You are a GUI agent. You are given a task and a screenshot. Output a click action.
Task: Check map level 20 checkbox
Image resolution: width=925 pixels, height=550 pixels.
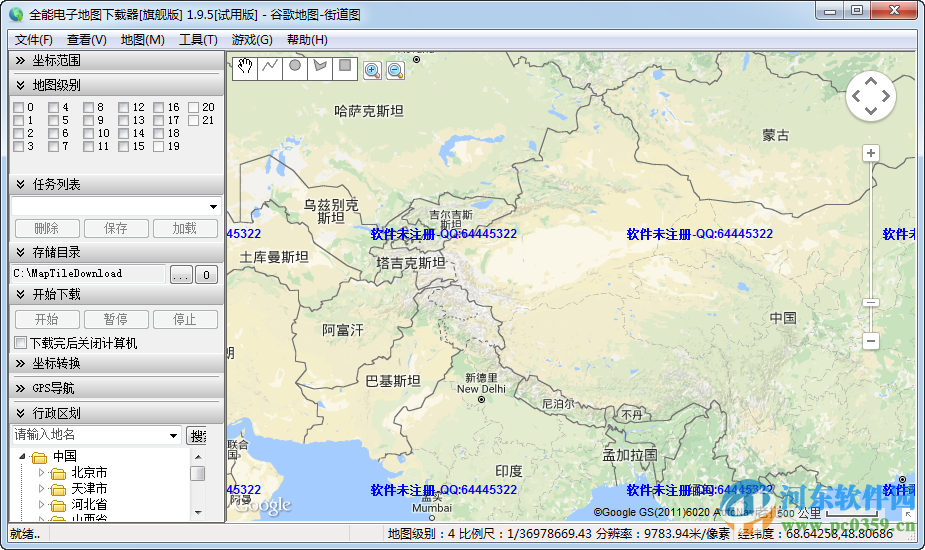pyautogui.click(x=193, y=107)
